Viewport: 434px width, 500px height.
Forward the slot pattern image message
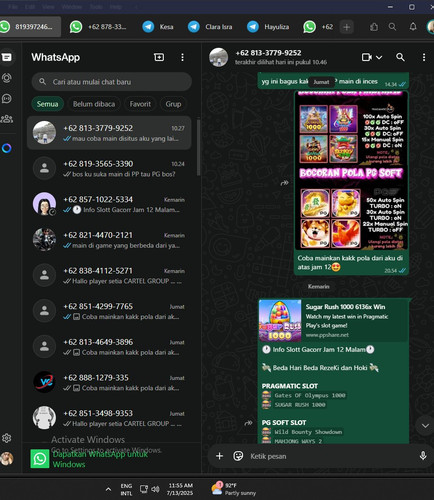point(284,183)
